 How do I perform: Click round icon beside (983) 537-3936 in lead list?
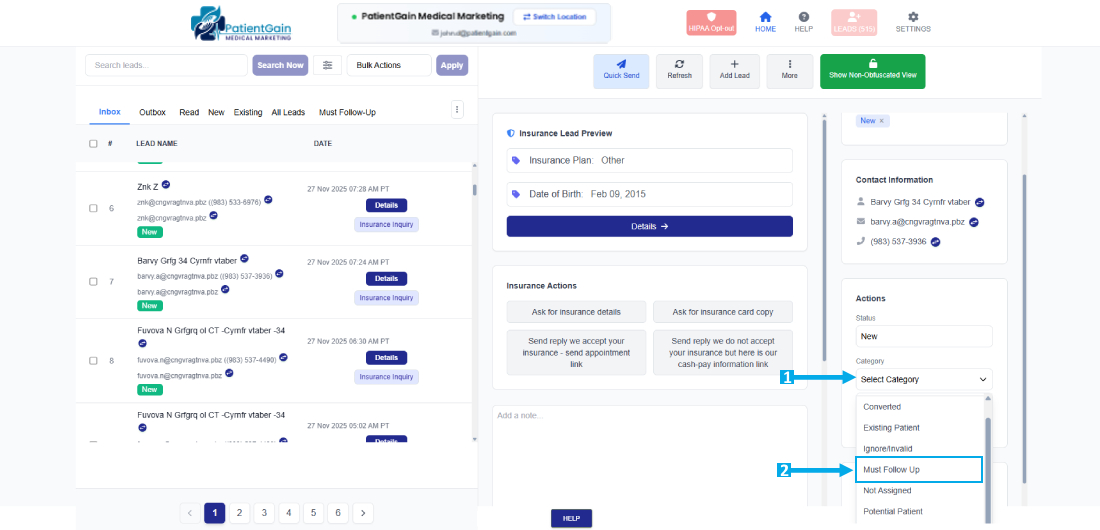click(x=279, y=273)
